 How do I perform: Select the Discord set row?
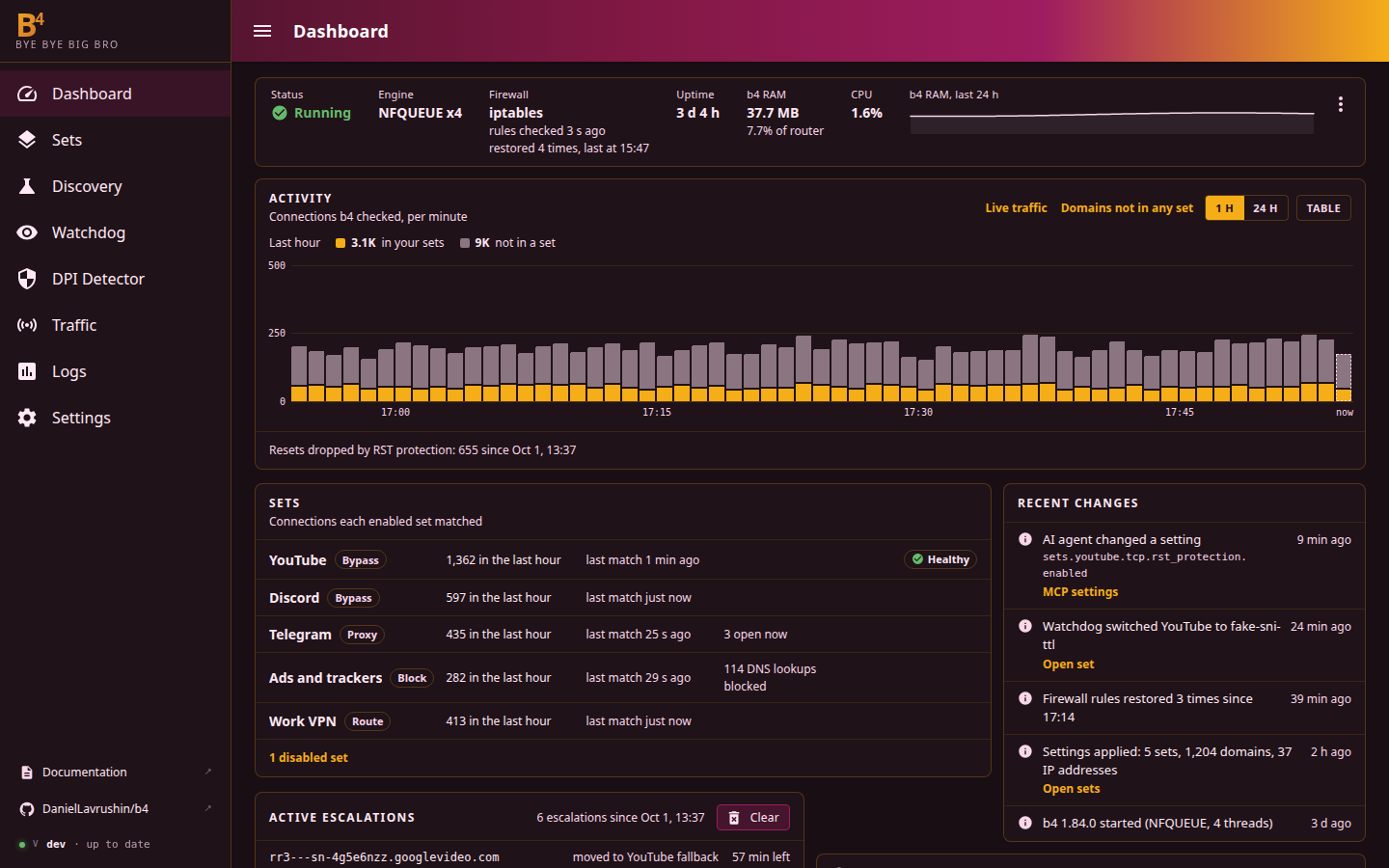(623, 598)
